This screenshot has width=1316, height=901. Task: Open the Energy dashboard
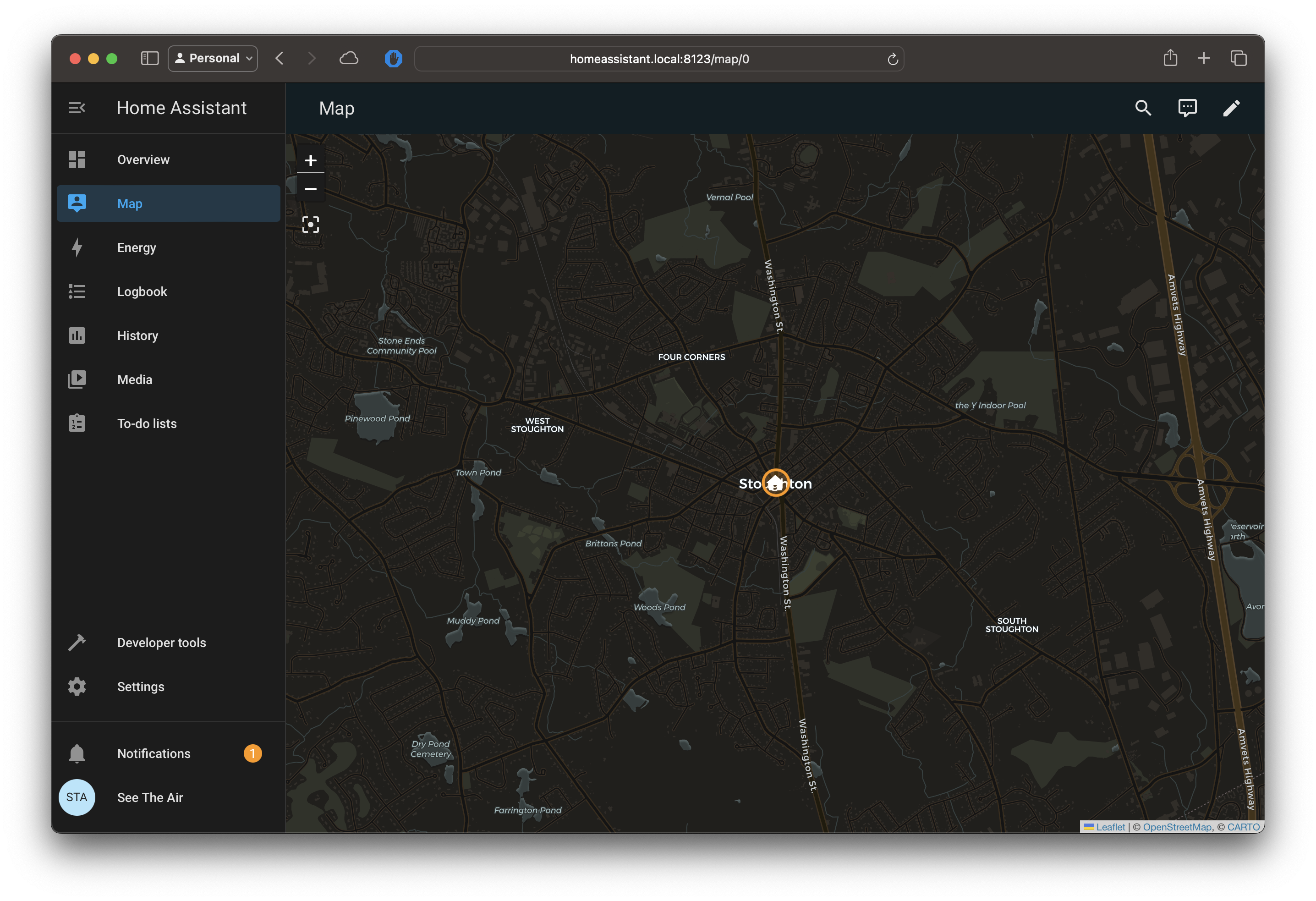point(137,247)
